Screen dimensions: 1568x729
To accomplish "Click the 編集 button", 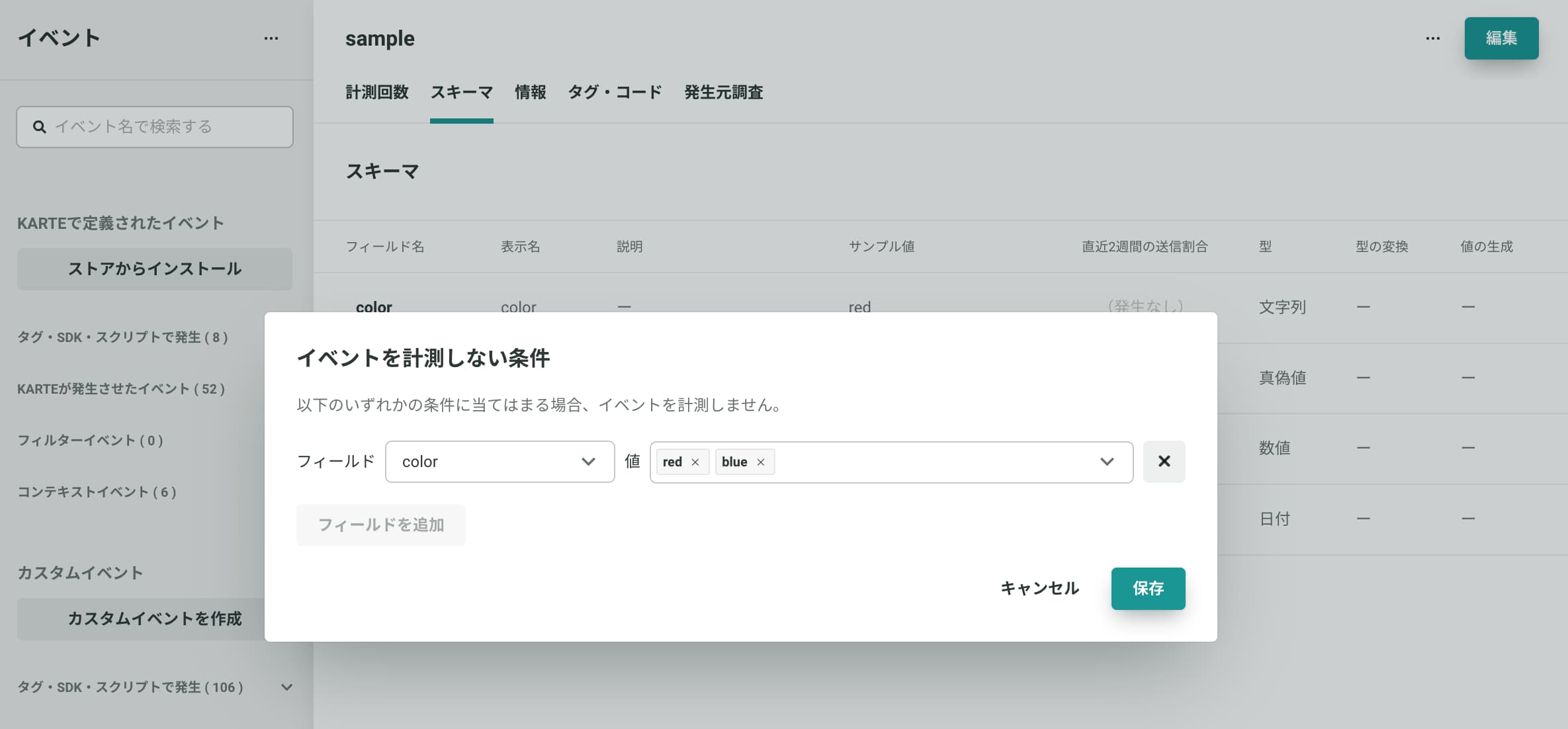I will (x=1501, y=38).
